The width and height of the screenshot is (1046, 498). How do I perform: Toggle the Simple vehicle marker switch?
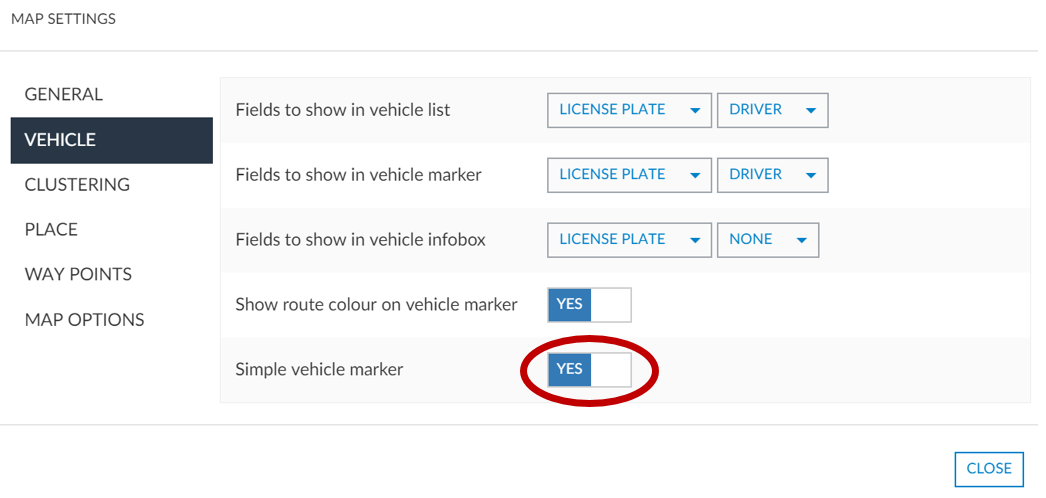(589, 369)
